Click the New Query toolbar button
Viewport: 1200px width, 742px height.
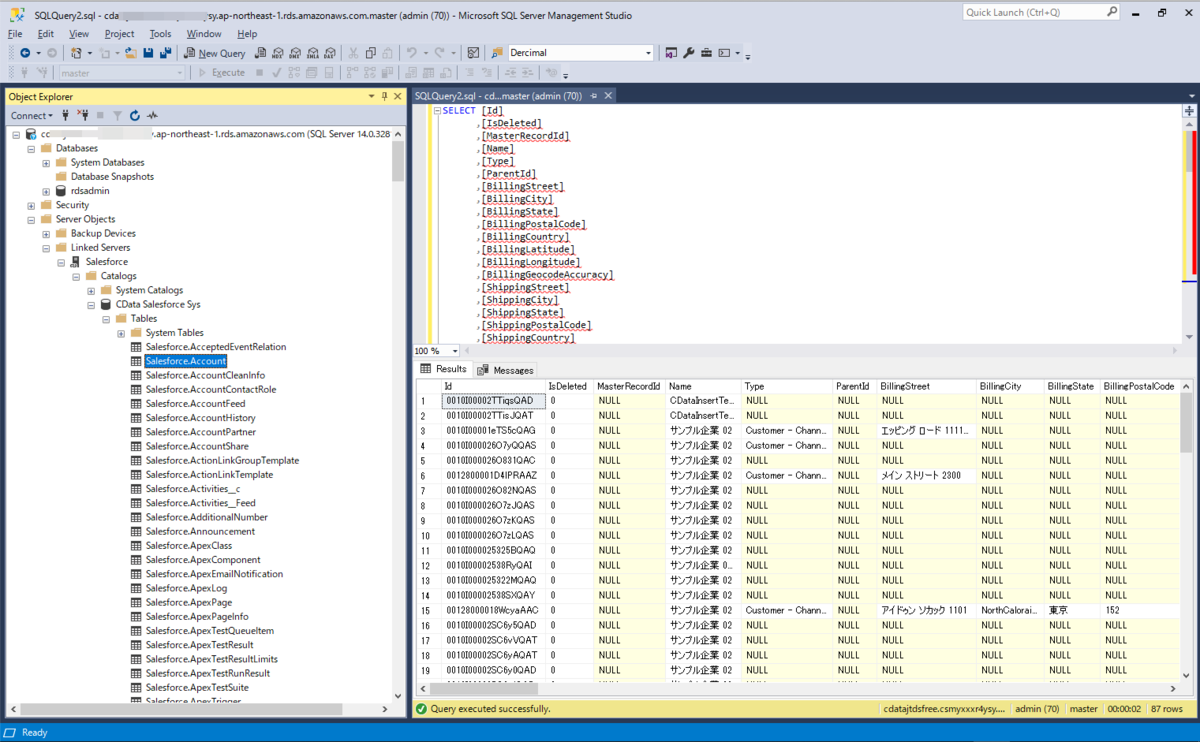215,53
